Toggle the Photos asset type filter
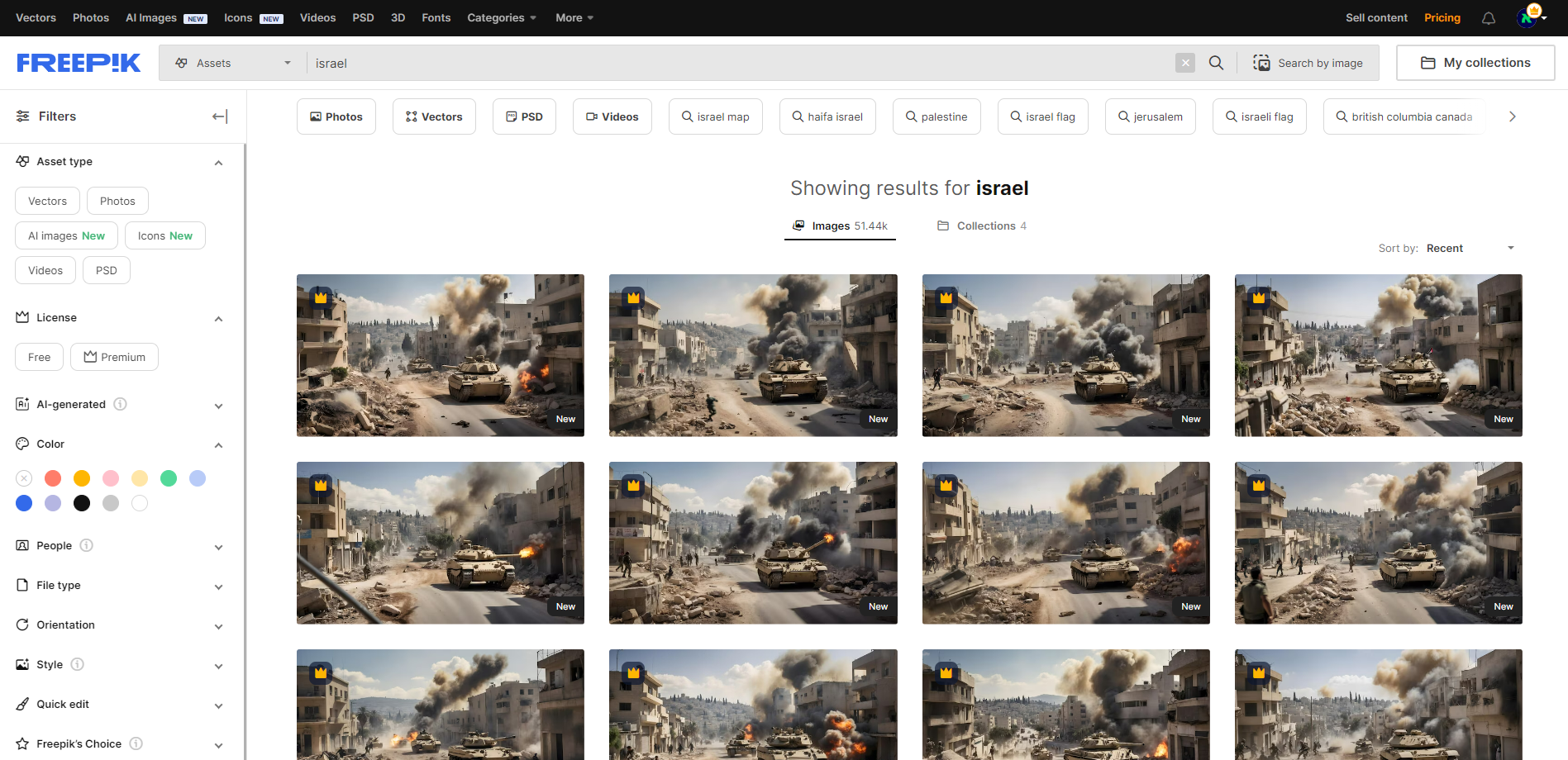 click(x=117, y=201)
